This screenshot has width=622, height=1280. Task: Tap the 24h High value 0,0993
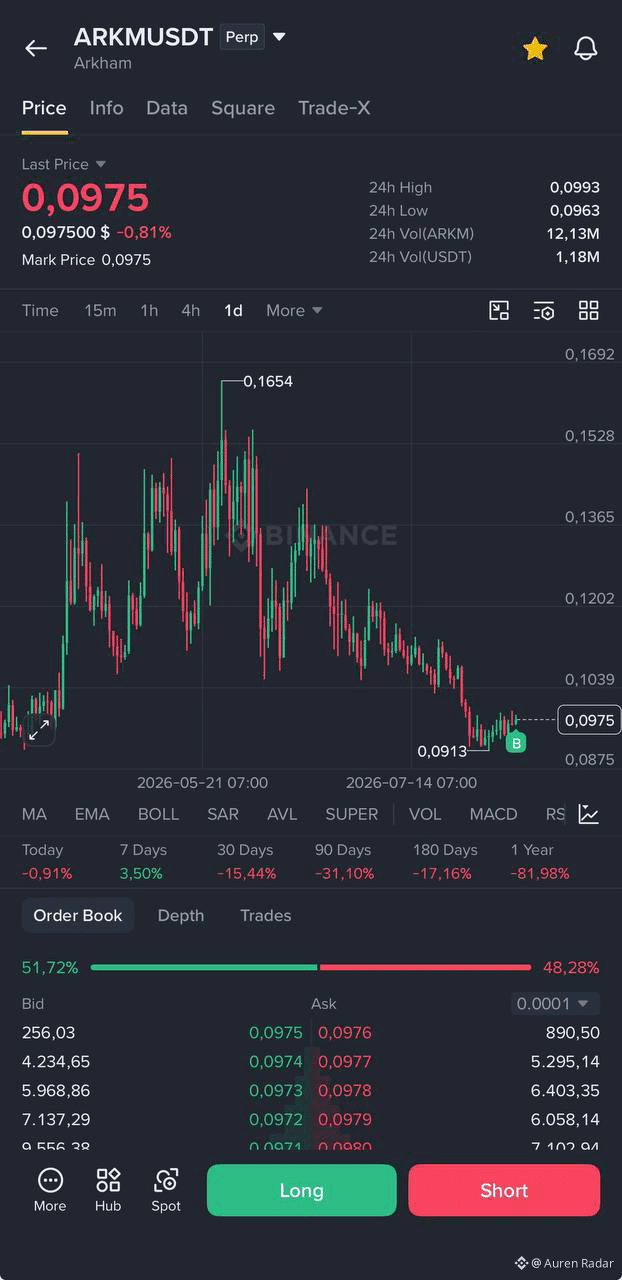(x=575, y=187)
